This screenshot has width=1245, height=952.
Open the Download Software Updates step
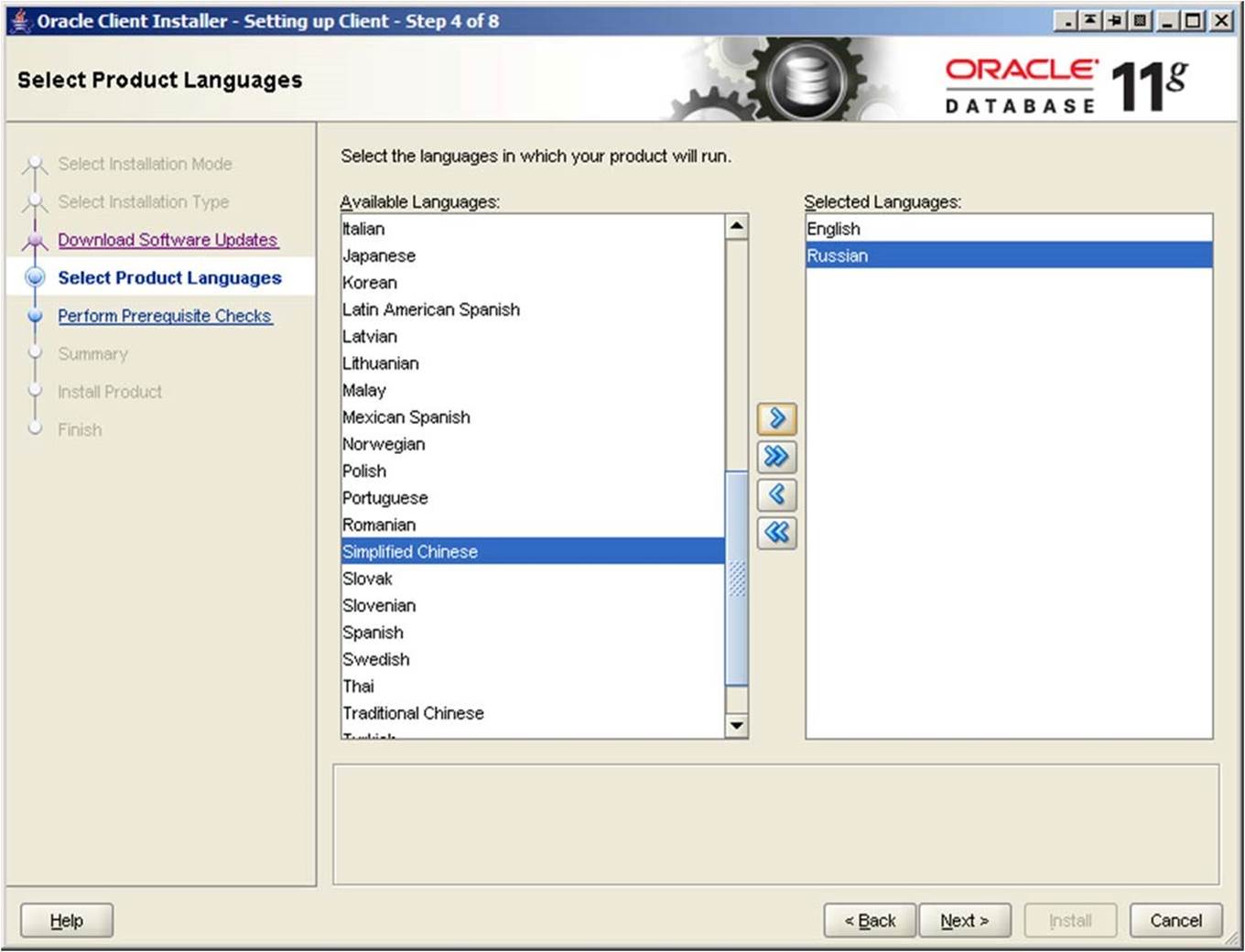(x=168, y=240)
